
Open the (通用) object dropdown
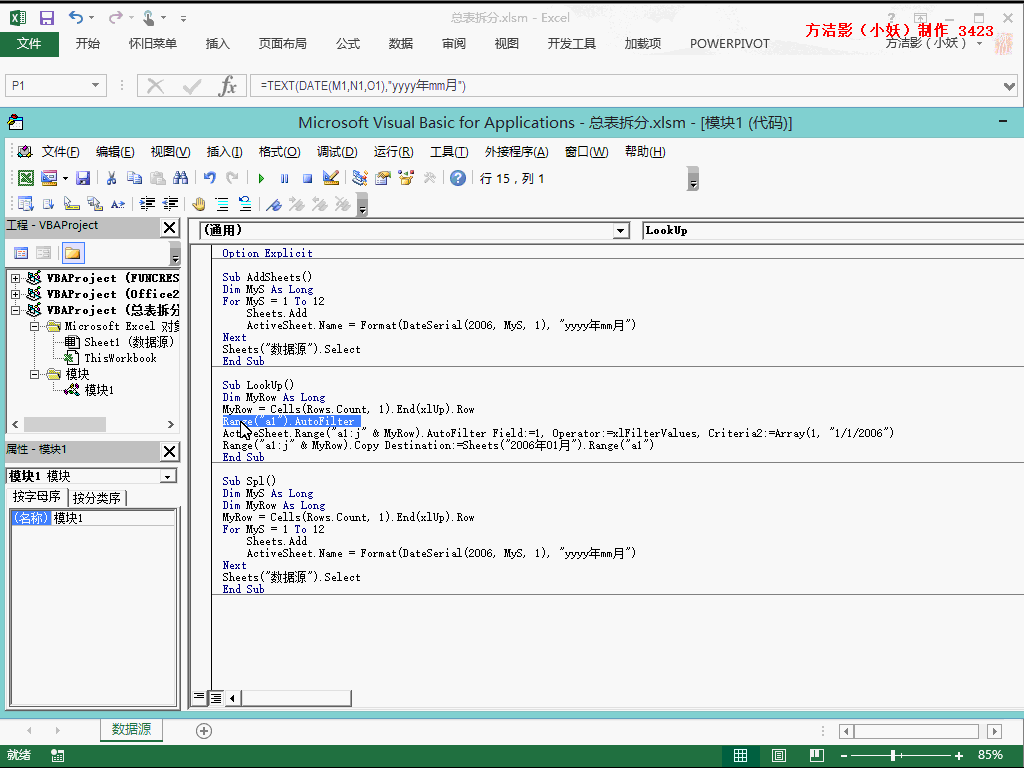(621, 231)
